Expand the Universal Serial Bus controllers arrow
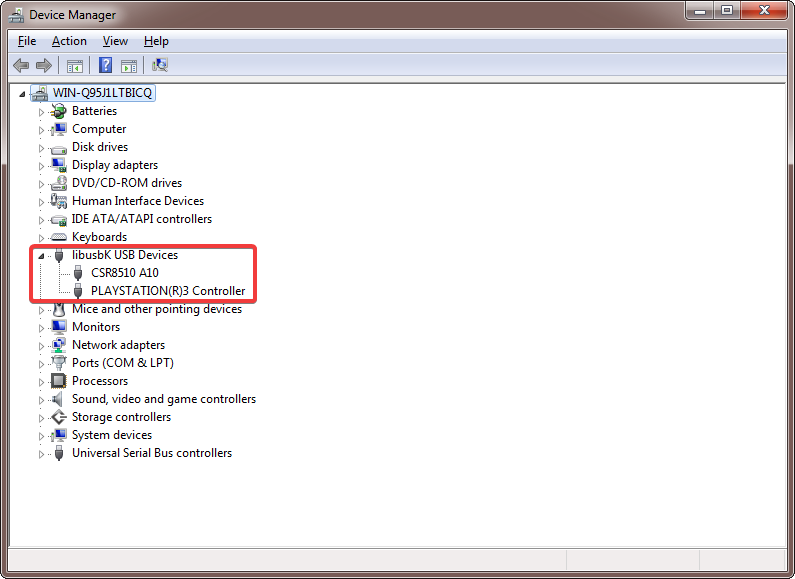 pyautogui.click(x=41, y=454)
